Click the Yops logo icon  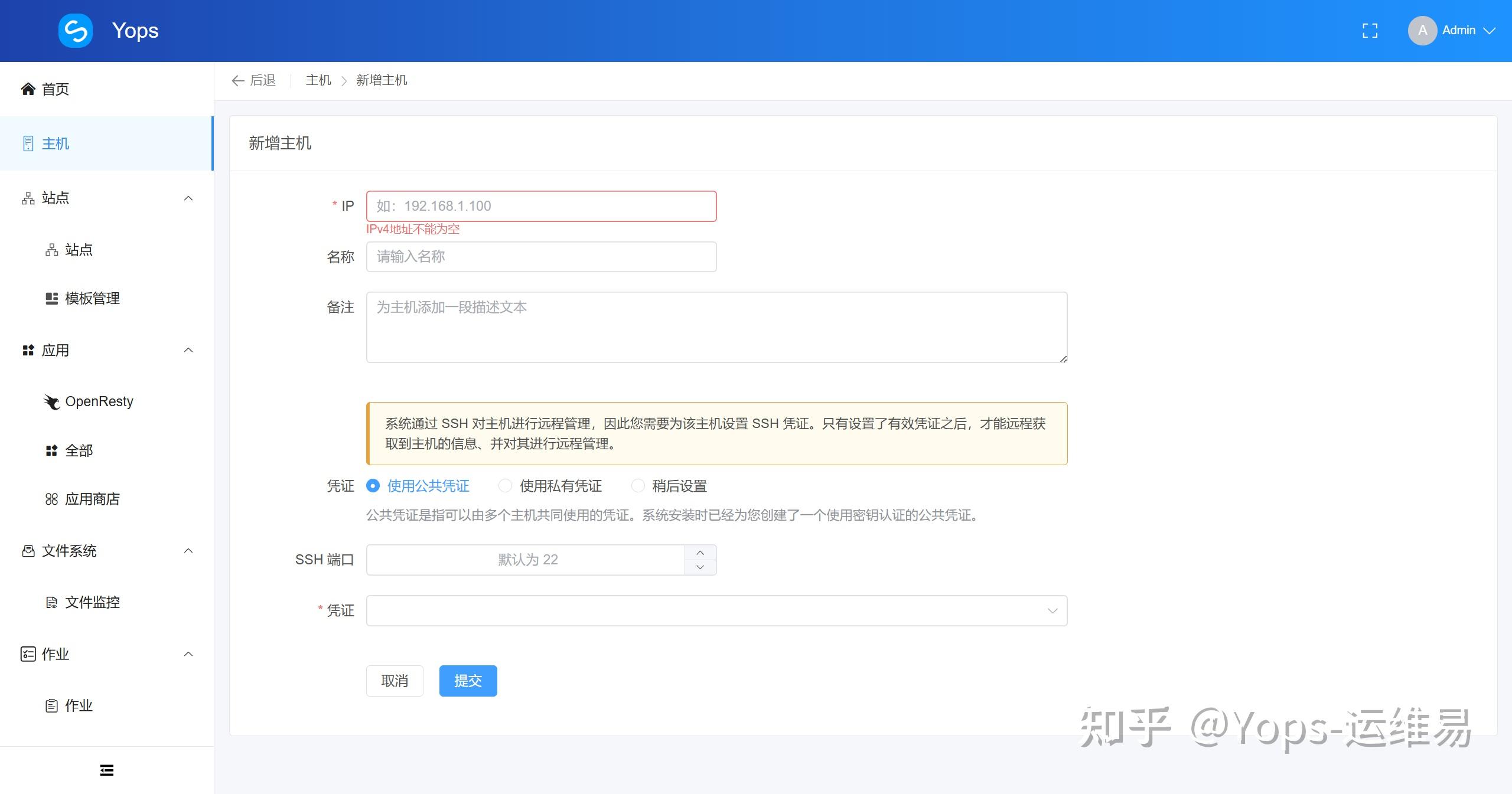tap(76, 30)
